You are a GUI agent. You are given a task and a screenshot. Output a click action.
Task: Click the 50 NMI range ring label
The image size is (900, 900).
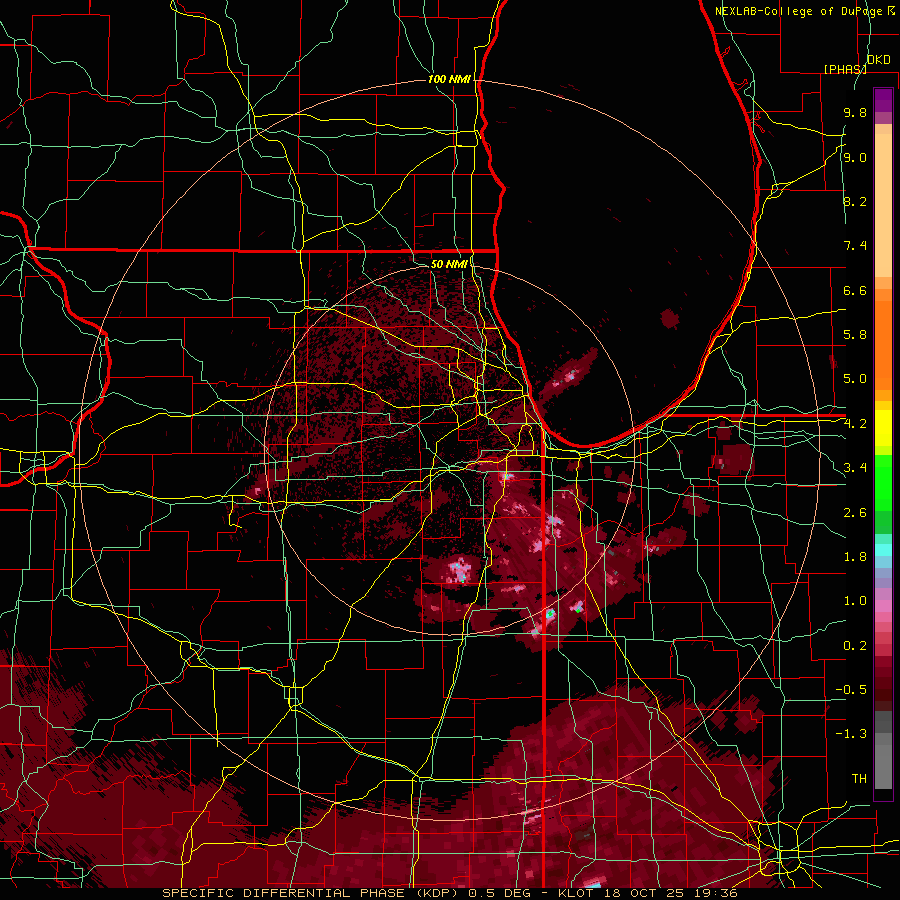449,264
